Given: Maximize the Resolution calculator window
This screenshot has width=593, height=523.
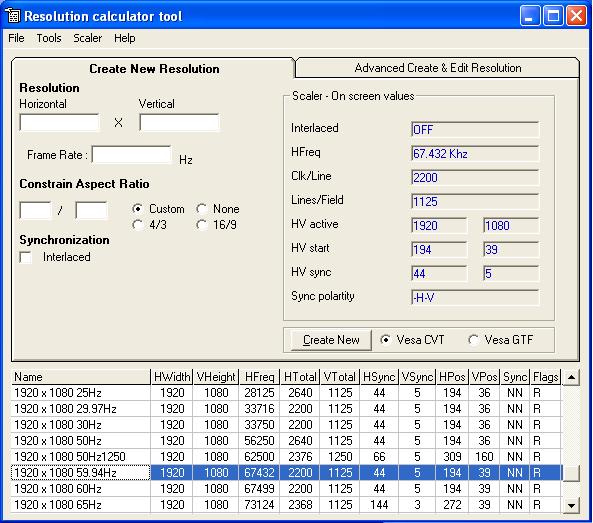Looking at the screenshot, I should [553, 16].
